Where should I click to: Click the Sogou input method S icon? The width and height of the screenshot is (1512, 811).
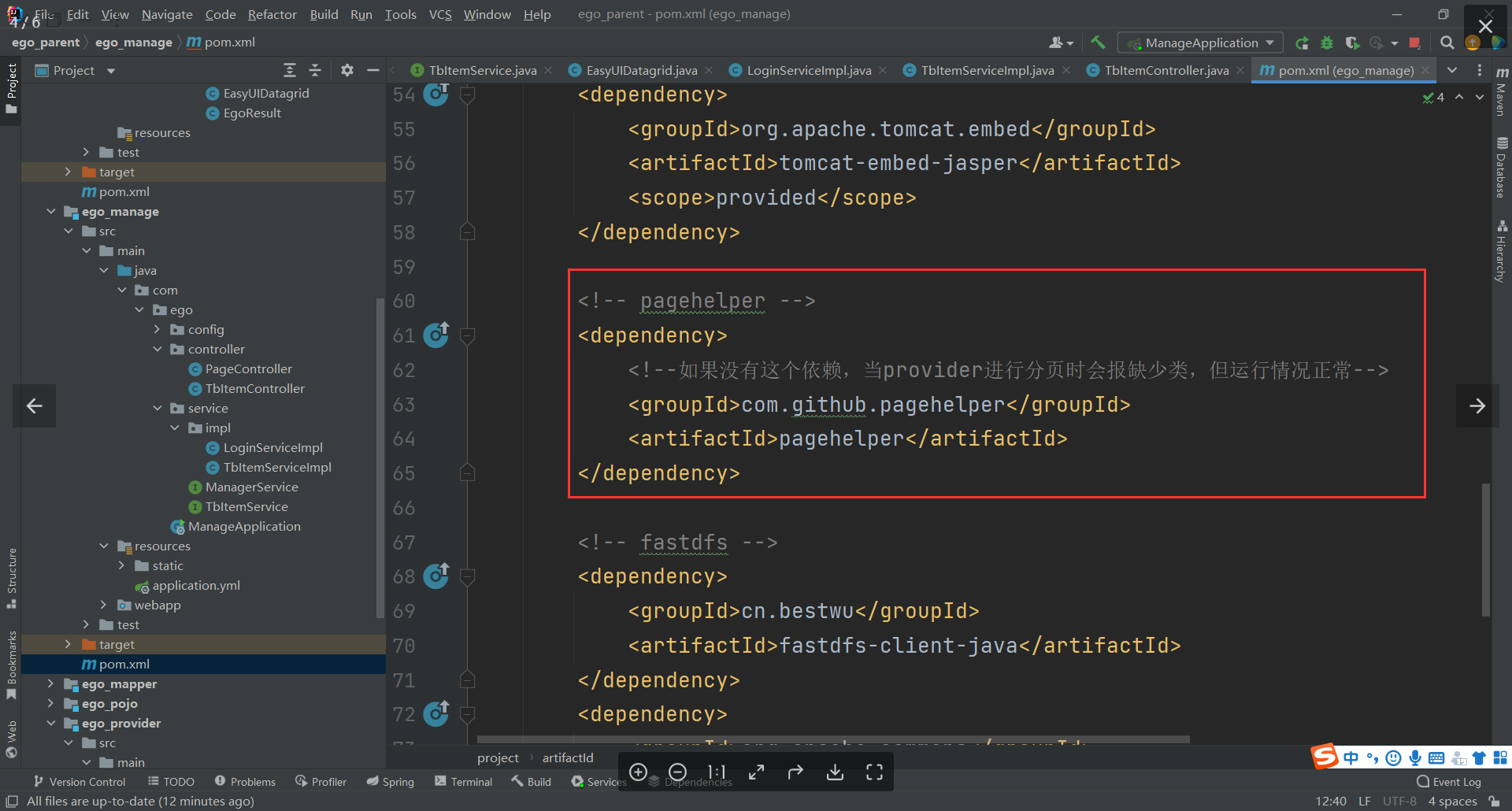pyautogui.click(x=1325, y=757)
